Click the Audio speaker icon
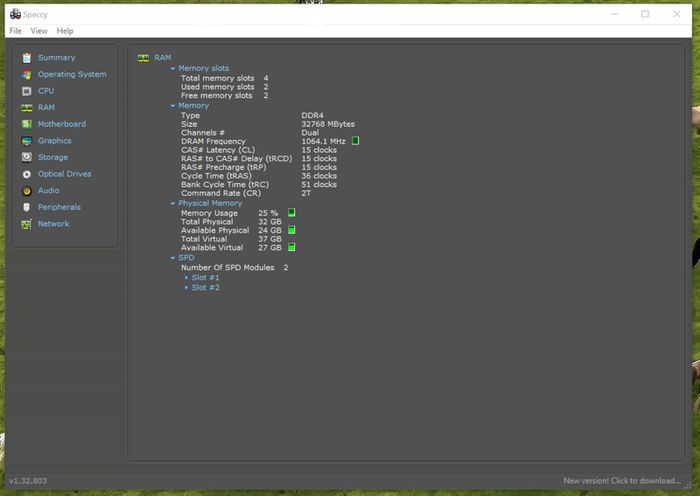The height and width of the screenshot is (496, 700). tap(27, 191)
